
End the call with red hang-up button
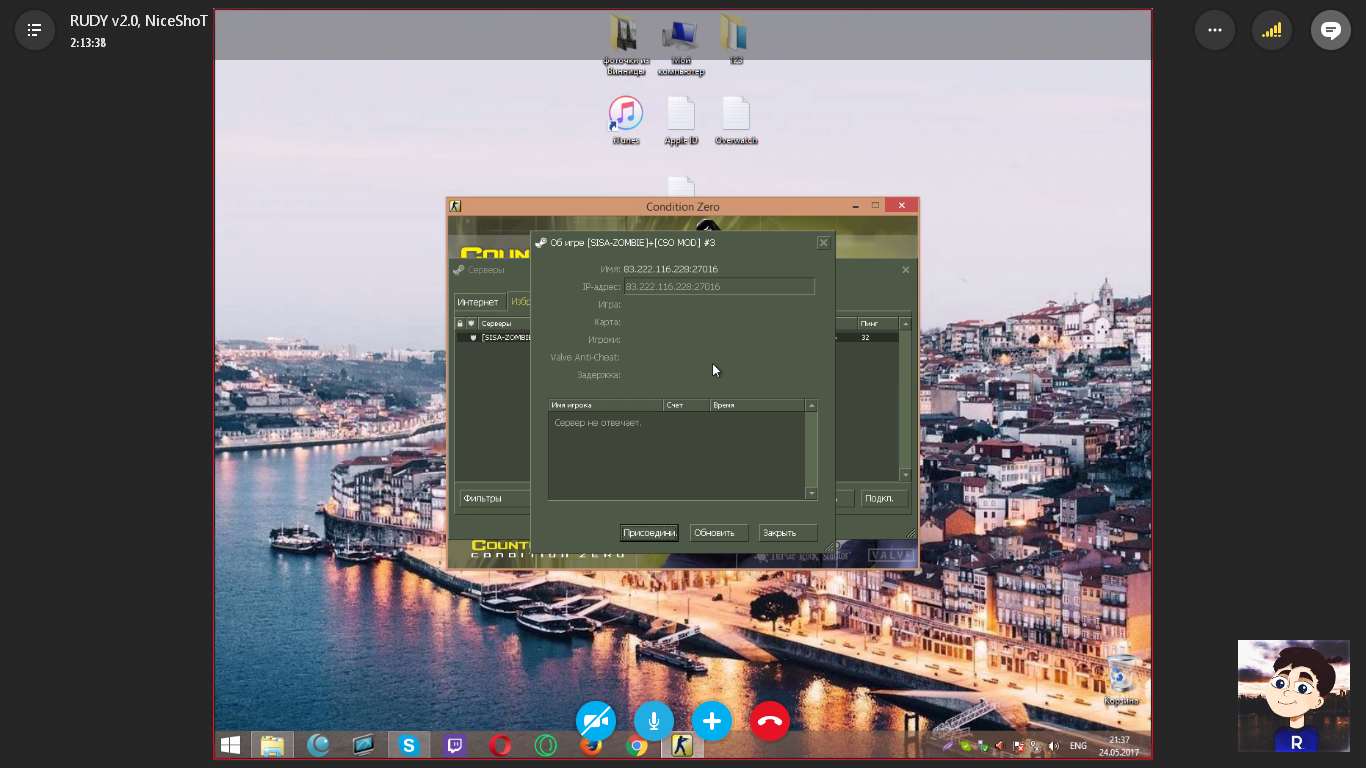pyautogui.click(x=770, y=721)
